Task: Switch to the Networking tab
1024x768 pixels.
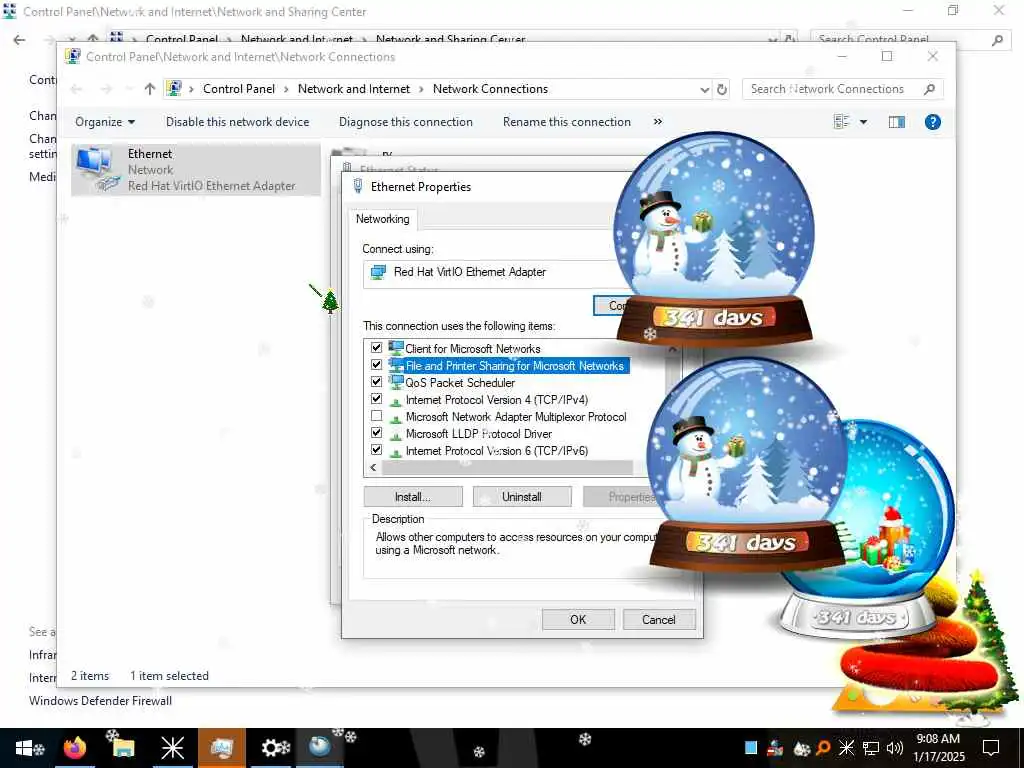Action: tap(383, 219)
